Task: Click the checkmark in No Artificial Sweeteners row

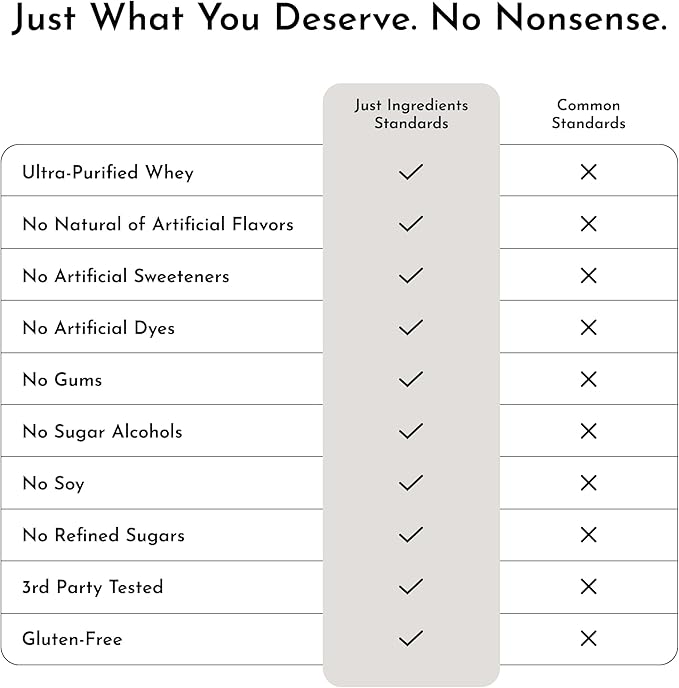Action: click(410, 276)
